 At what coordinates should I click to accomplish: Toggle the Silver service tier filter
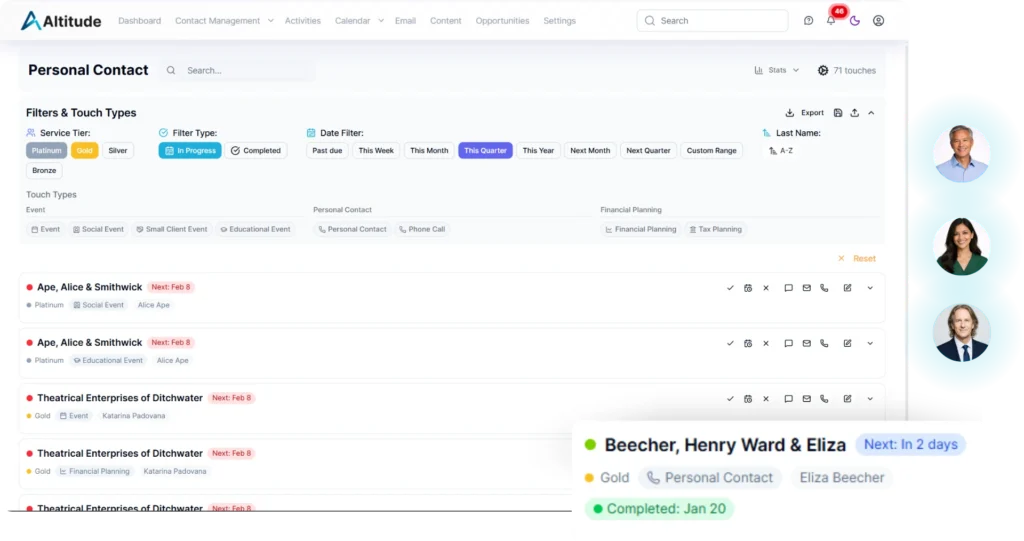pyautogui.click(x=118, y=151)
